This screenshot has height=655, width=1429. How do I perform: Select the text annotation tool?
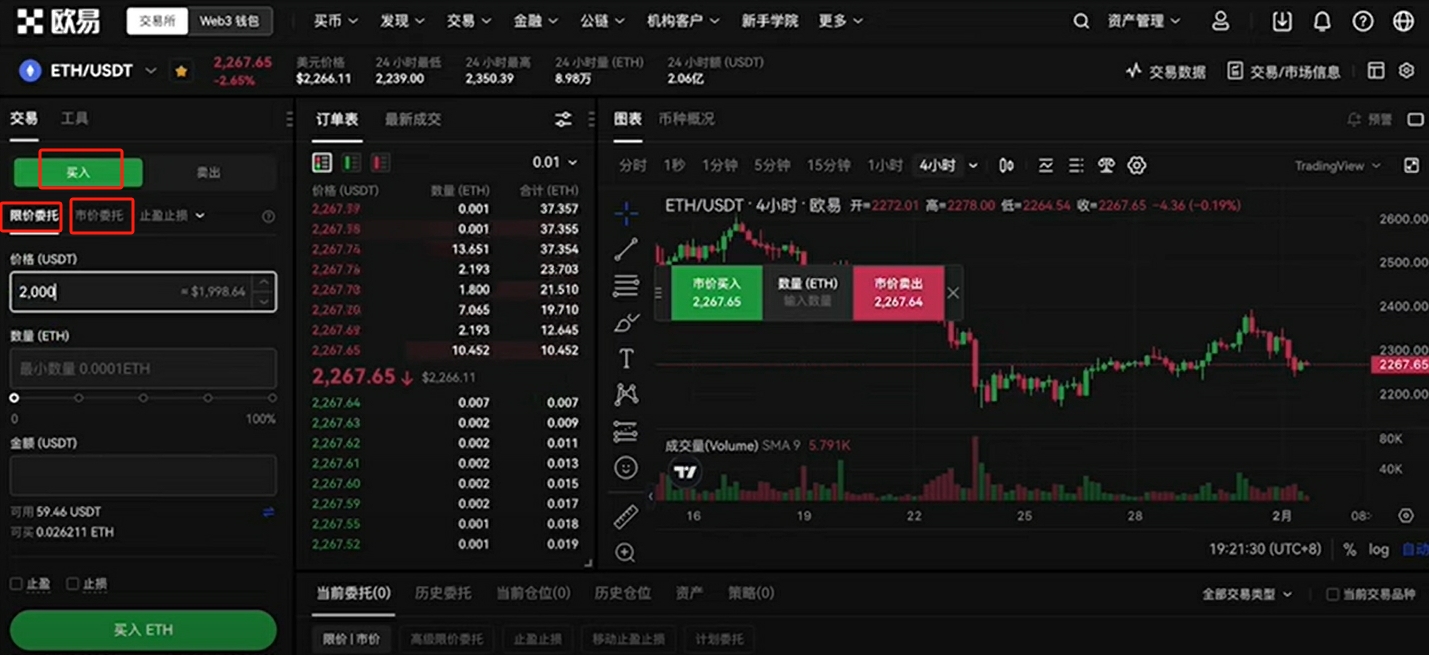(x=626, y=358)
